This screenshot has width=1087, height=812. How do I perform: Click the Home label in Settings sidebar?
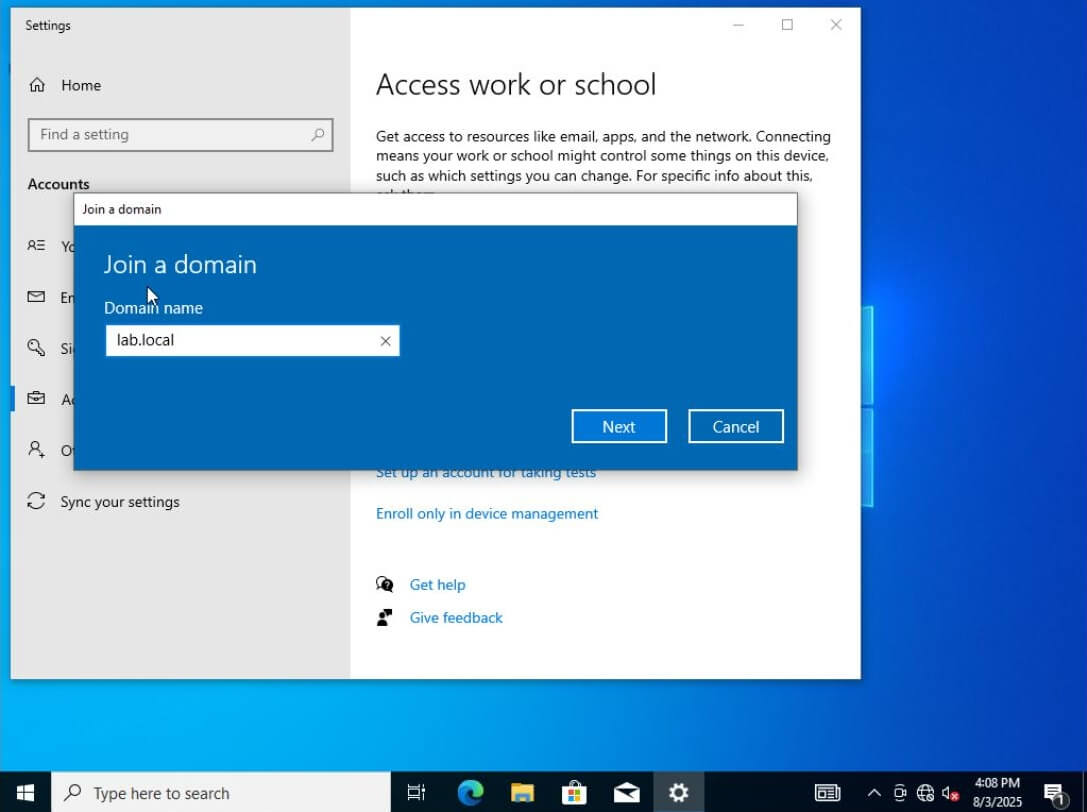point(81,85)
